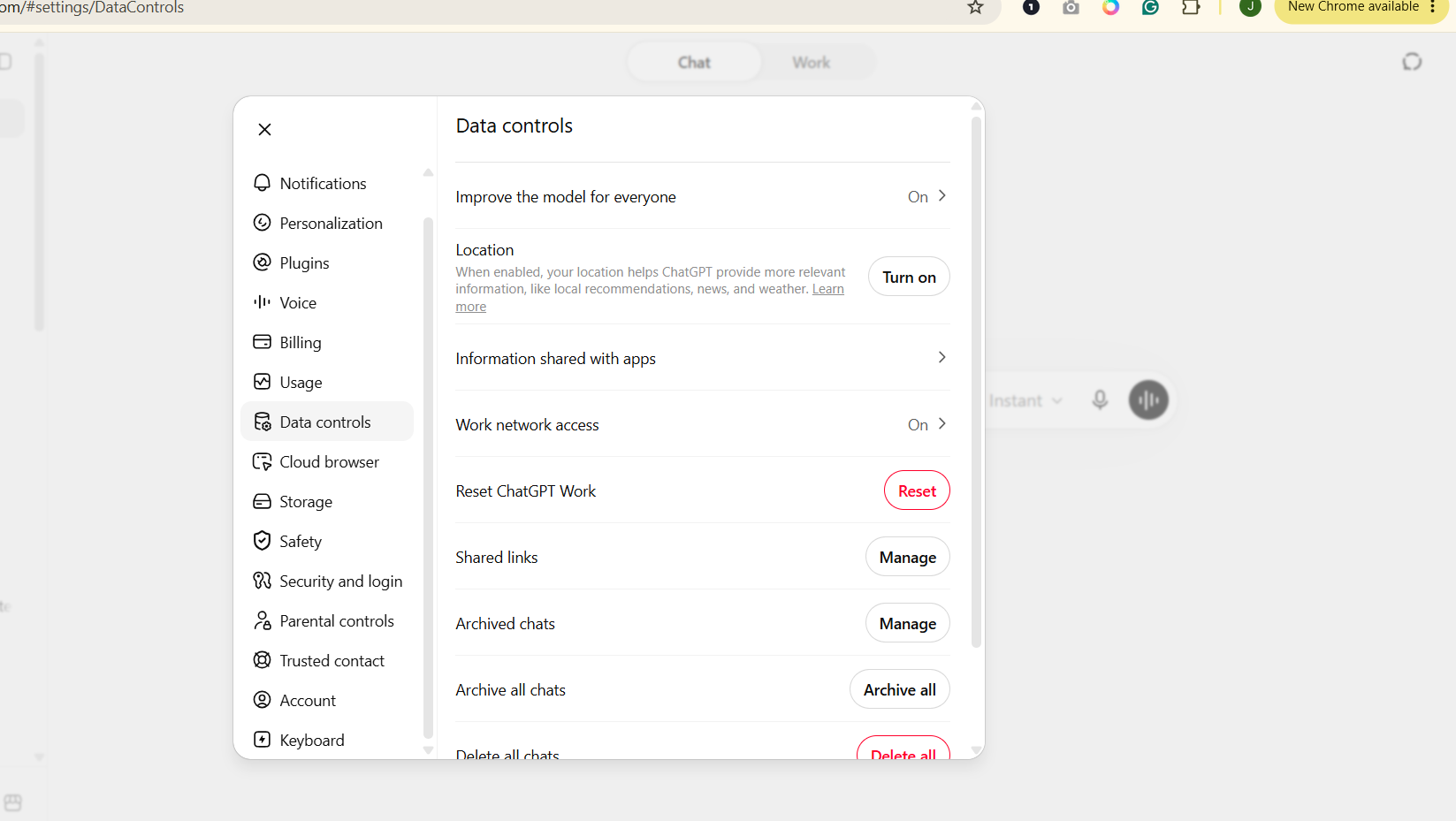Manage Shared links
1456x821 pixels.
coord(908,557)
